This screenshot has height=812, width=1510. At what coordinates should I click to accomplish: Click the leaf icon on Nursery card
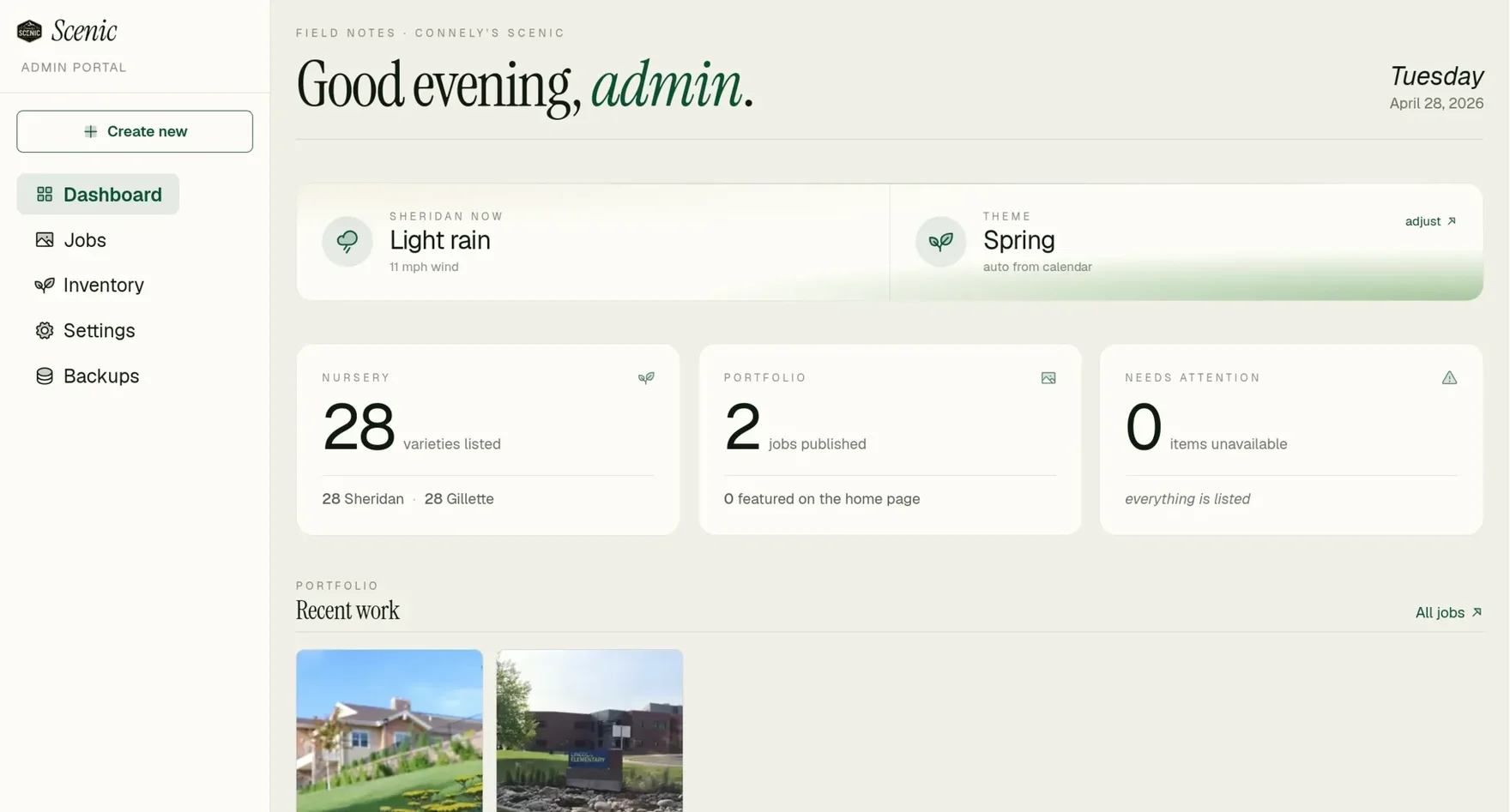point(646,378)
